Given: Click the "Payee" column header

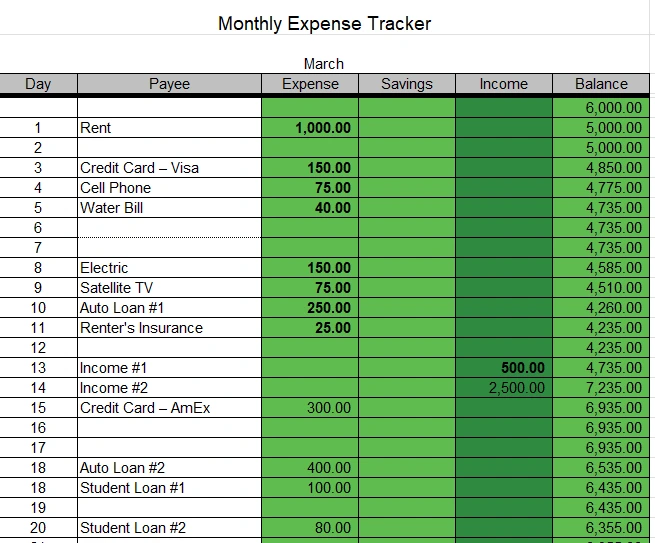Looking at the screenshot, I should (x=170, y=84).
